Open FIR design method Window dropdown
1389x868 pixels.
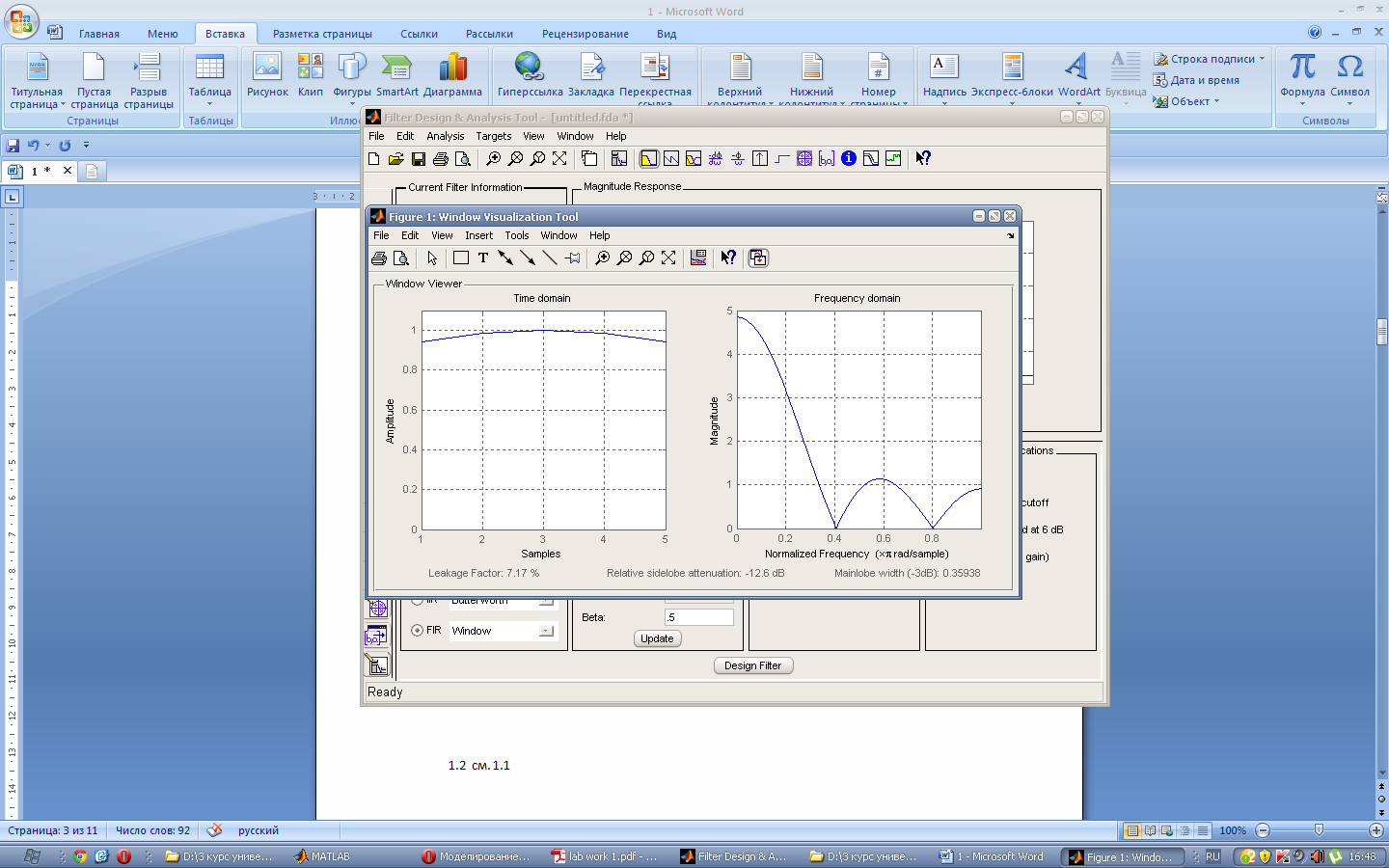point(547,631)
